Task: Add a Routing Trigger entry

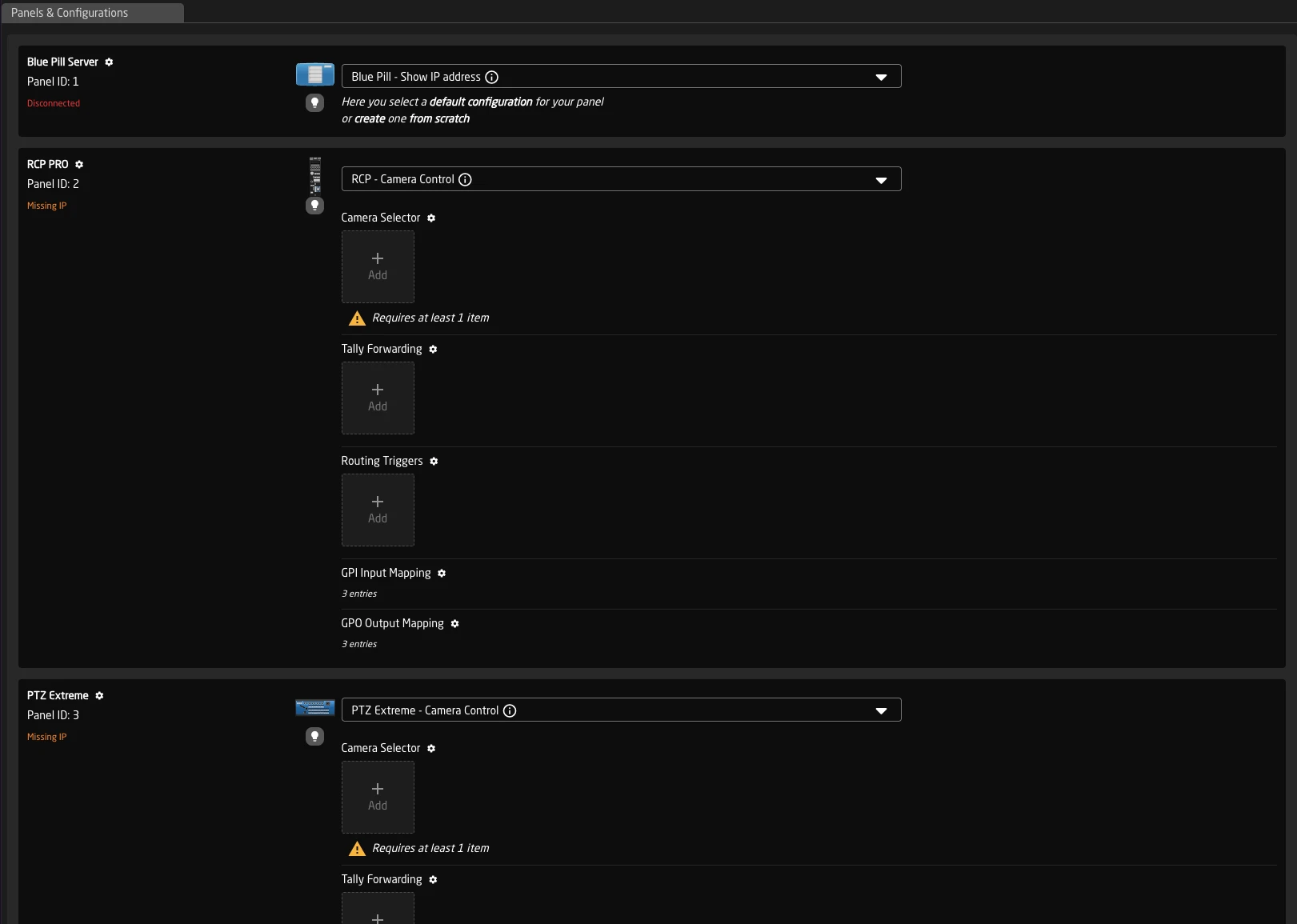Action: pyautogui.click(x=378, y=510)
